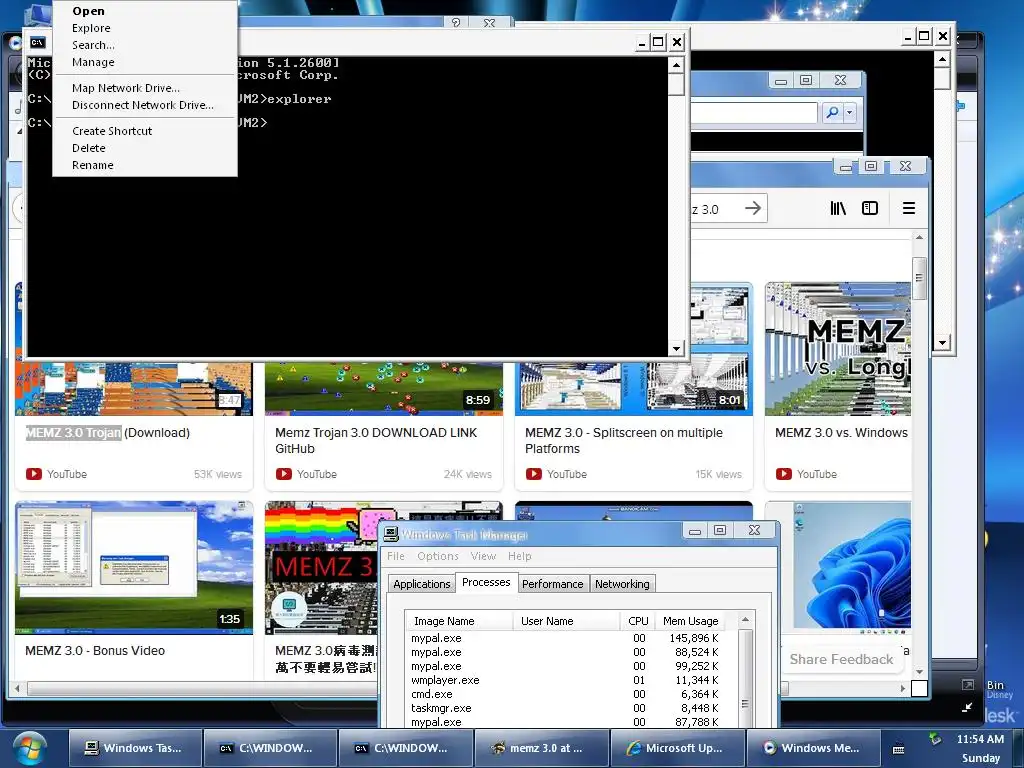Click the keyboard icon in system tray

click(x=899, y=749)
